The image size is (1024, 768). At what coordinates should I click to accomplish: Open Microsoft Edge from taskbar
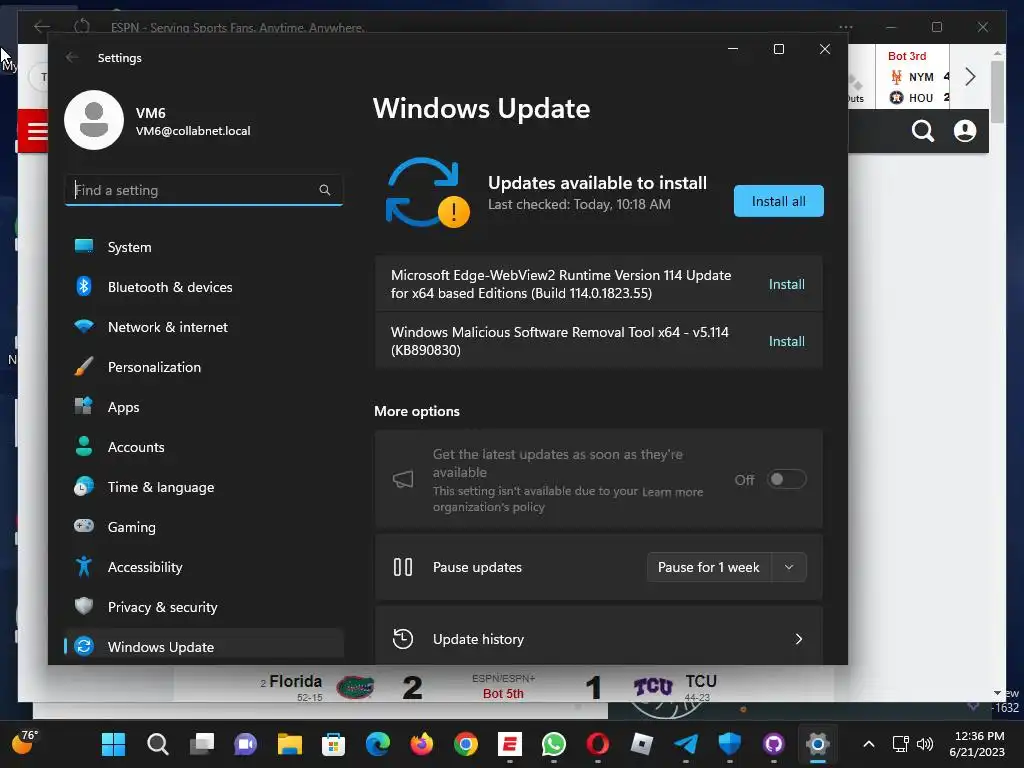pyautogui.click(x=377, y=744)
